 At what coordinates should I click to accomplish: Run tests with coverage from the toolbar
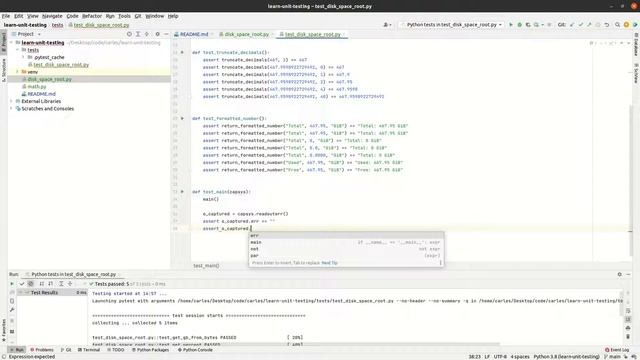(x=528, y=25)
